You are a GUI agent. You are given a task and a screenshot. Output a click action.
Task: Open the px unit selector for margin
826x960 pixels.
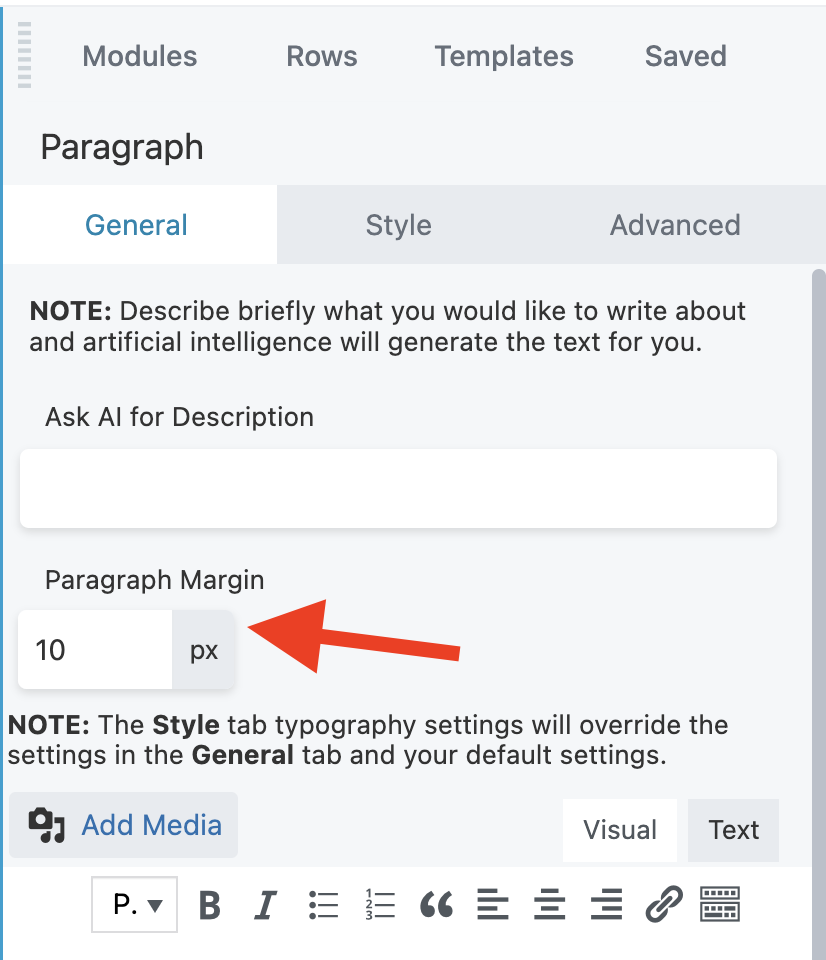coord(204,651)
